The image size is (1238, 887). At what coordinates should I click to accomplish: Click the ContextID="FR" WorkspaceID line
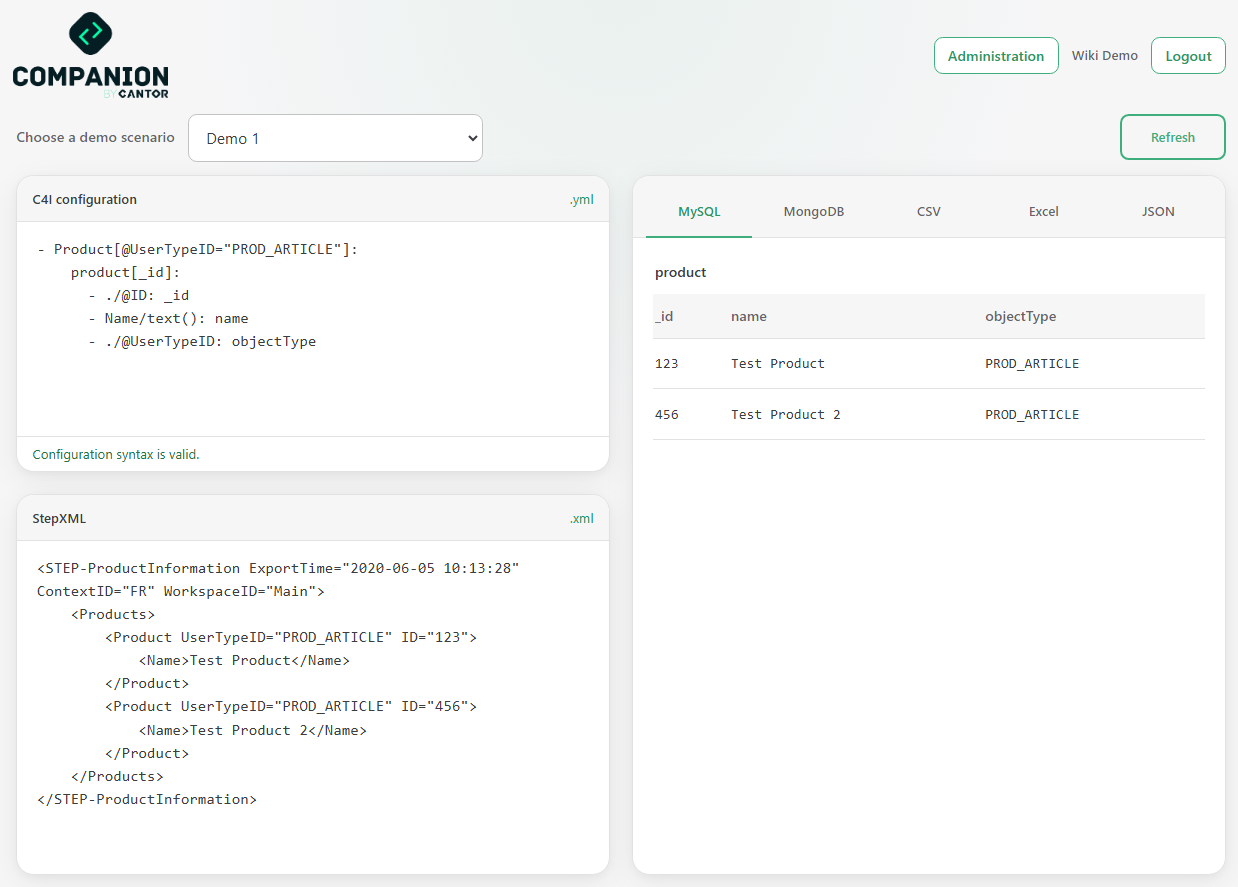click(x=181, y=591)
